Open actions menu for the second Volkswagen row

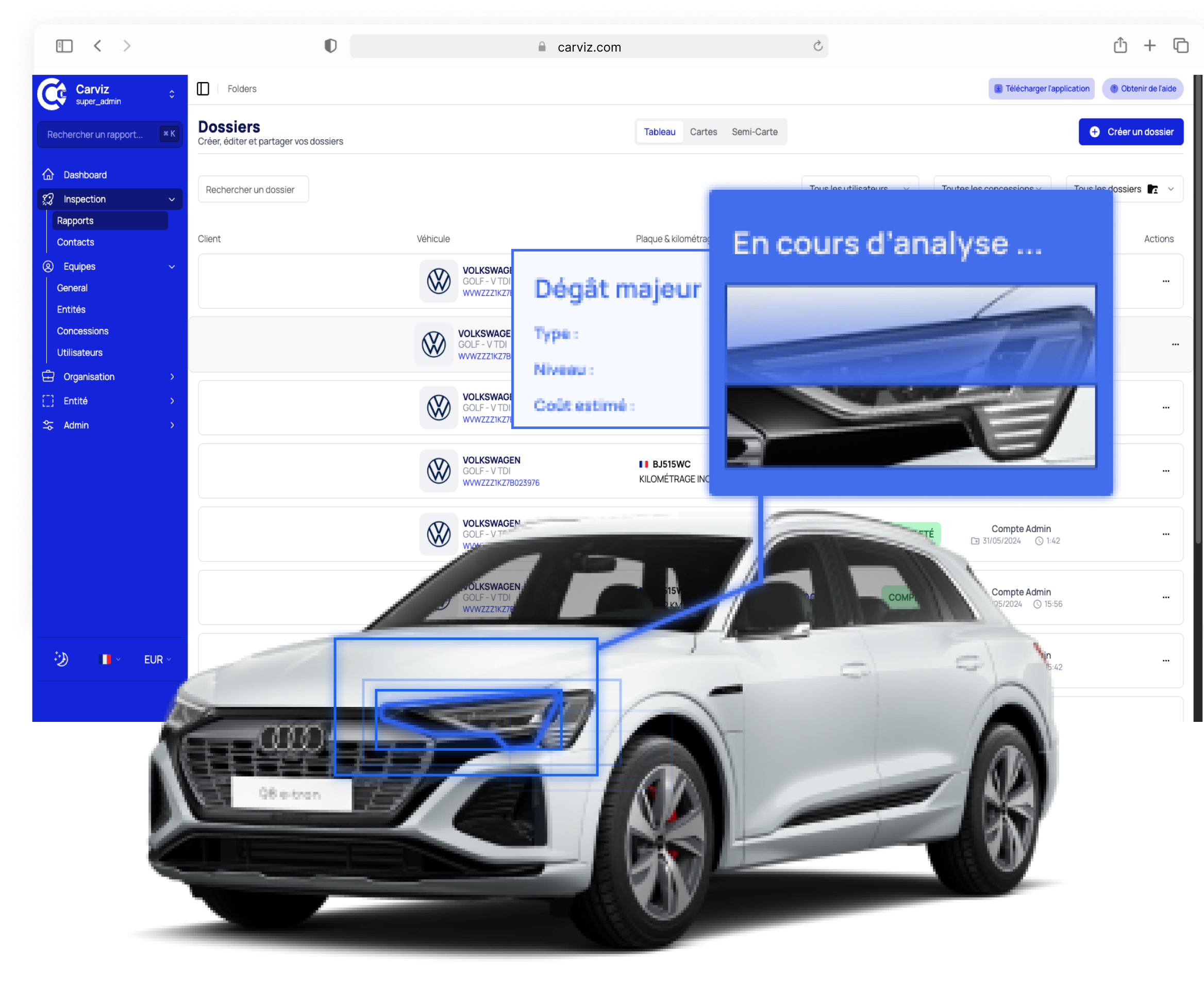tap(1176, 344)
